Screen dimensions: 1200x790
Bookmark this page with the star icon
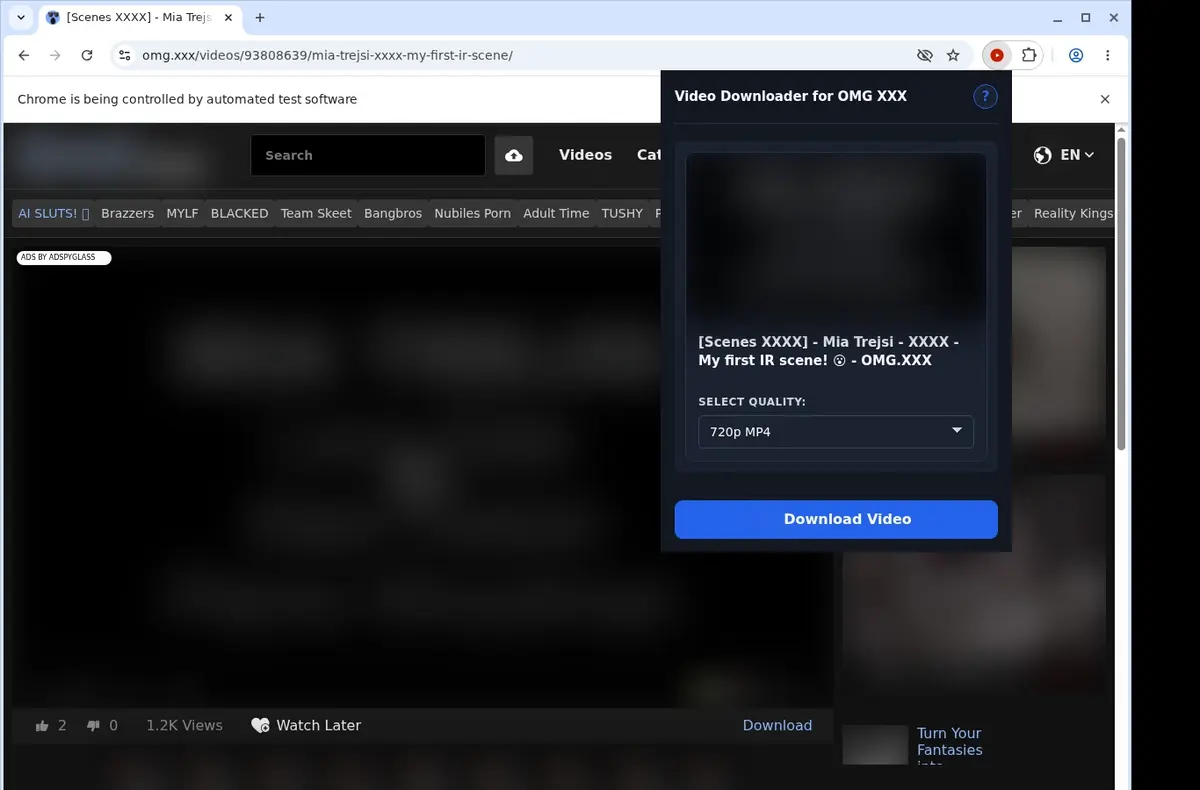953,55
